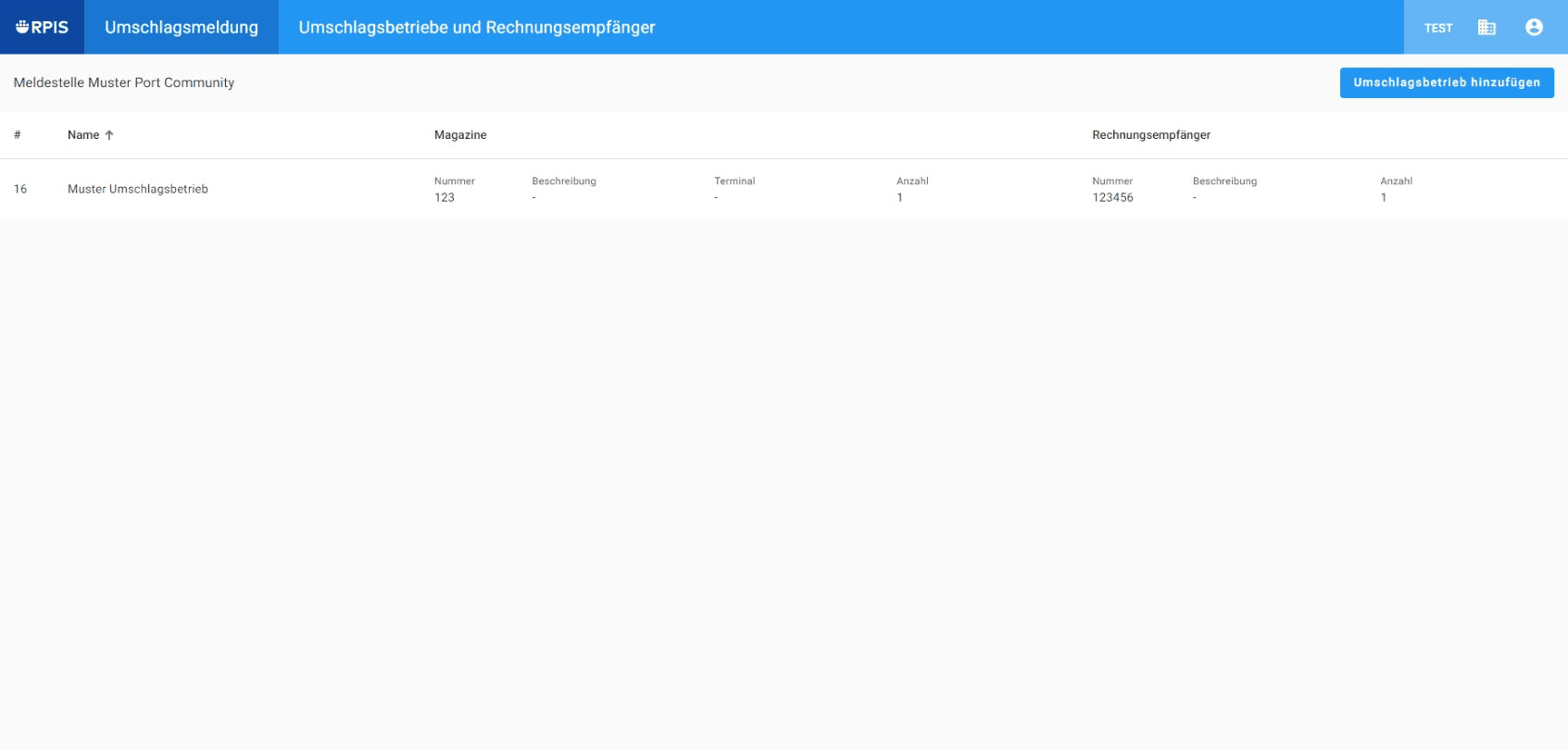Open the user account icon

click(x=1535, y=28)
